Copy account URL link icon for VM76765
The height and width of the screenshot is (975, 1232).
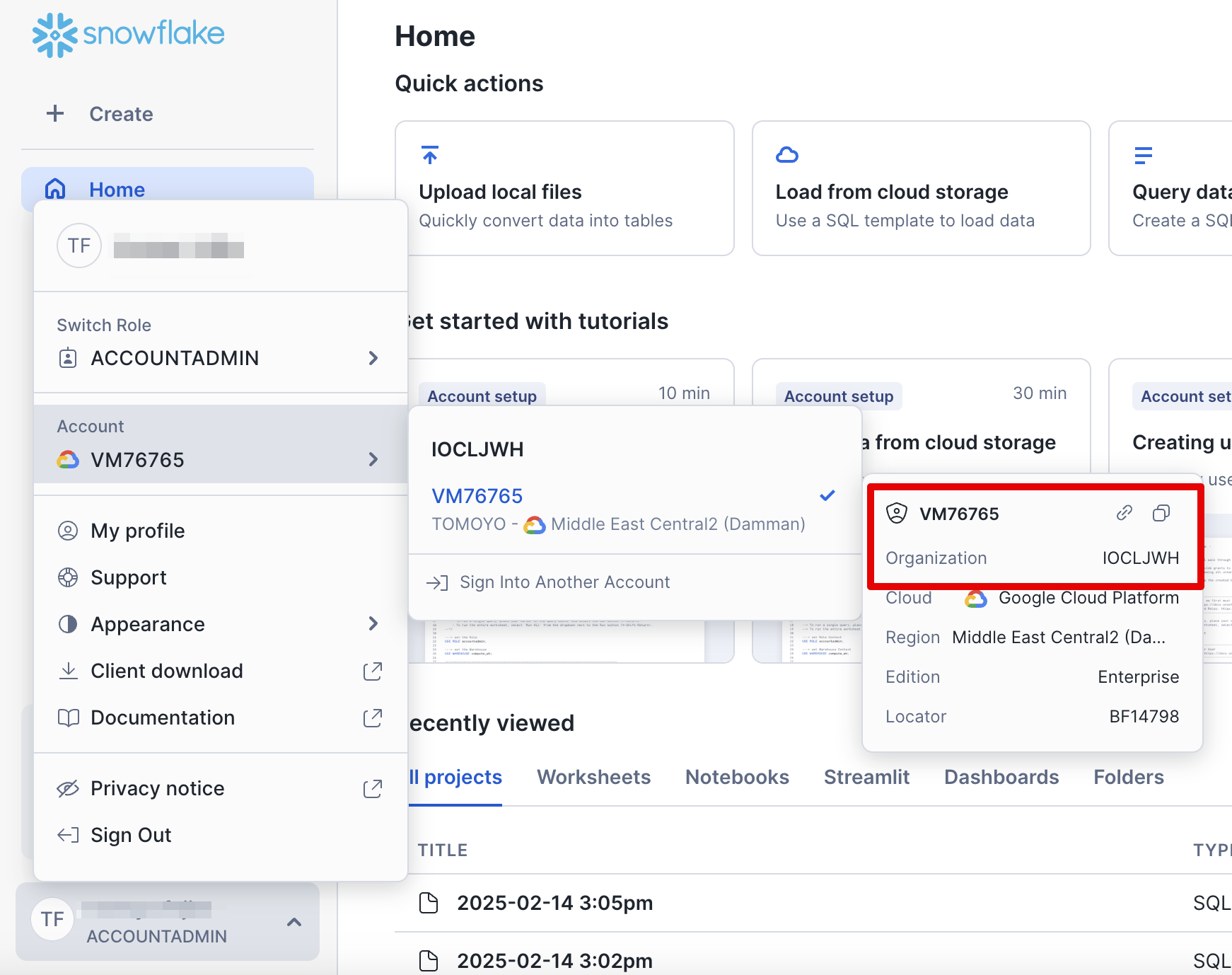(1124, 513)
